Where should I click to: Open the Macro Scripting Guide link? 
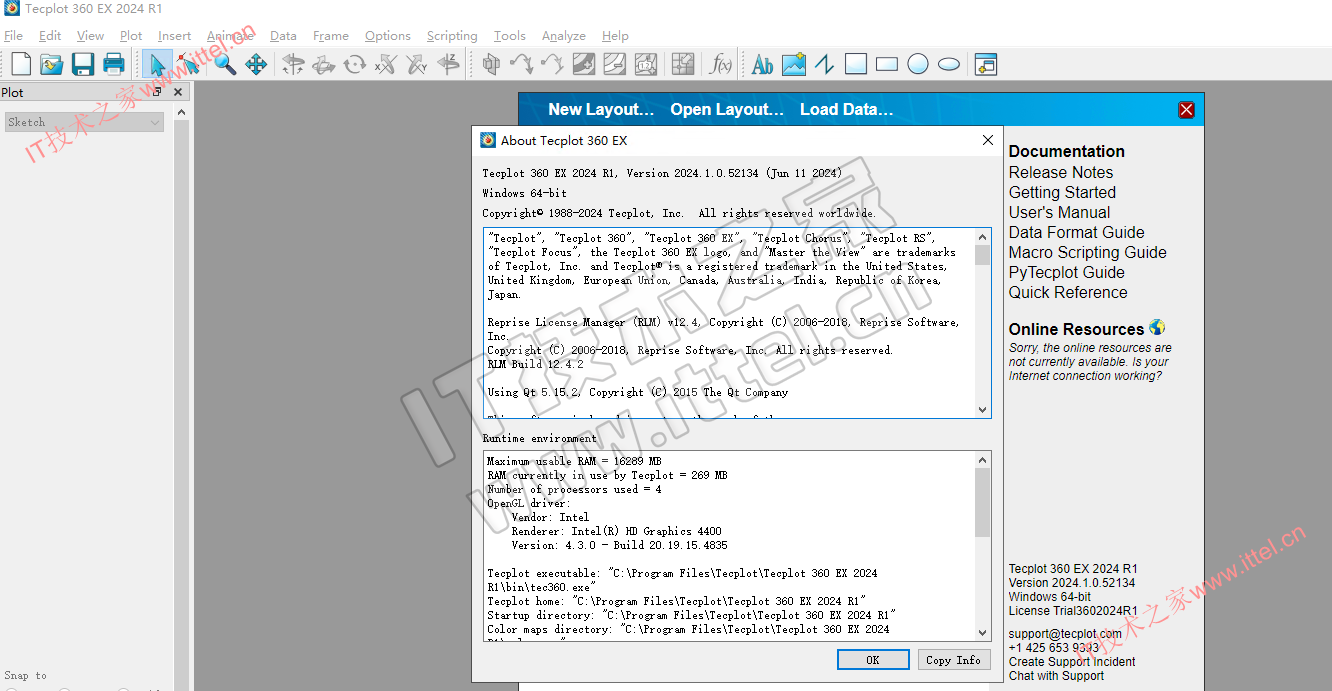(1088, 252)
